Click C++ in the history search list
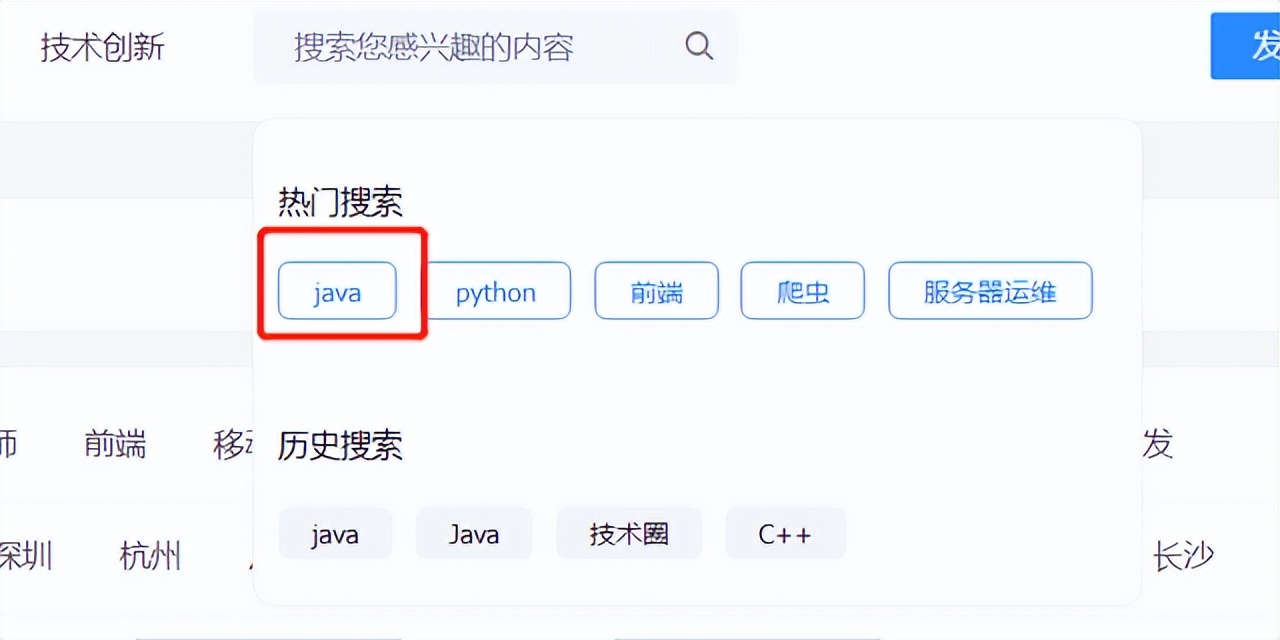The height and width of the screenshot is (640, 1280). coord(786,534)
